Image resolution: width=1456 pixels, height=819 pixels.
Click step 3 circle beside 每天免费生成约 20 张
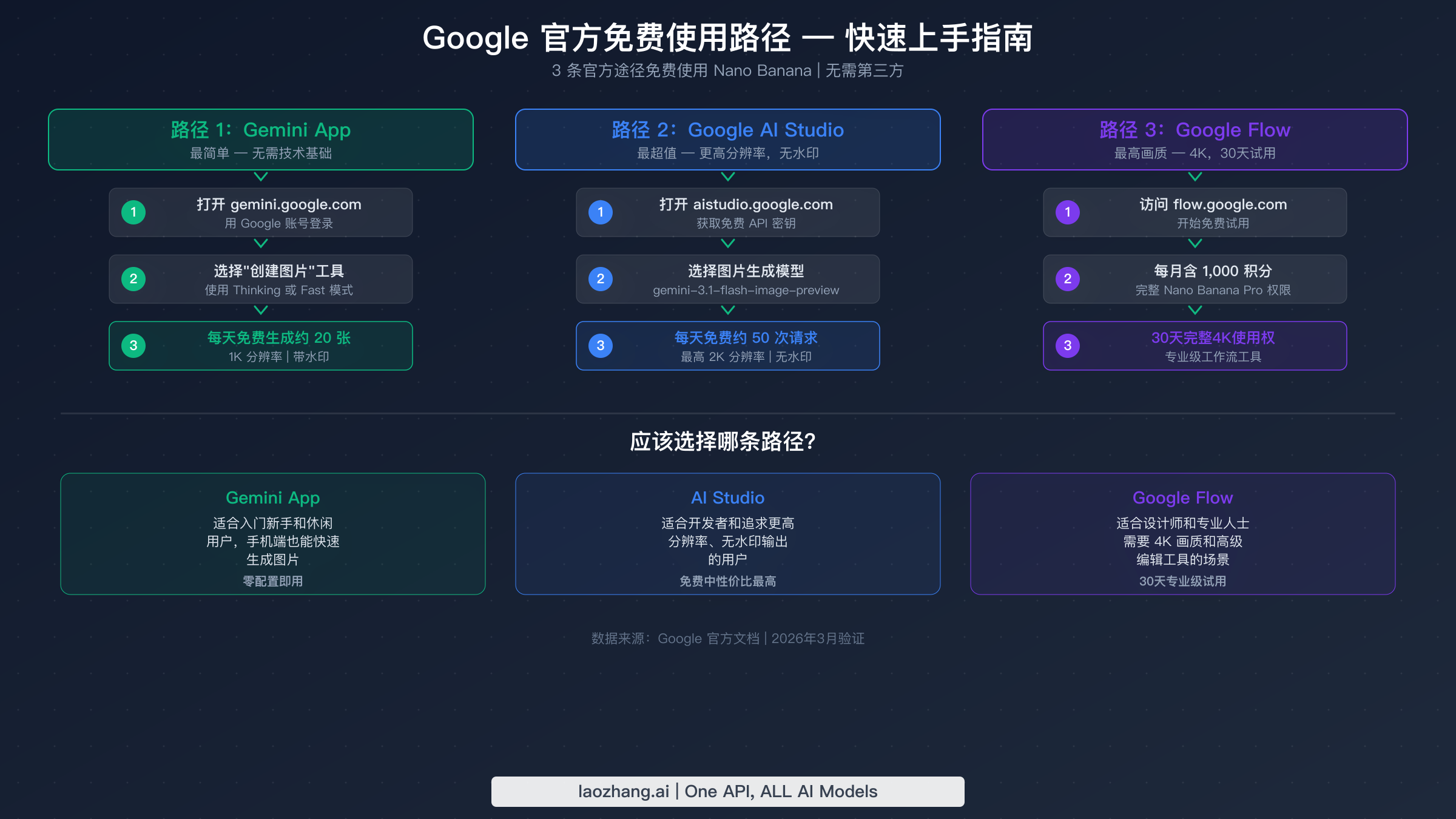pos(133,346)
